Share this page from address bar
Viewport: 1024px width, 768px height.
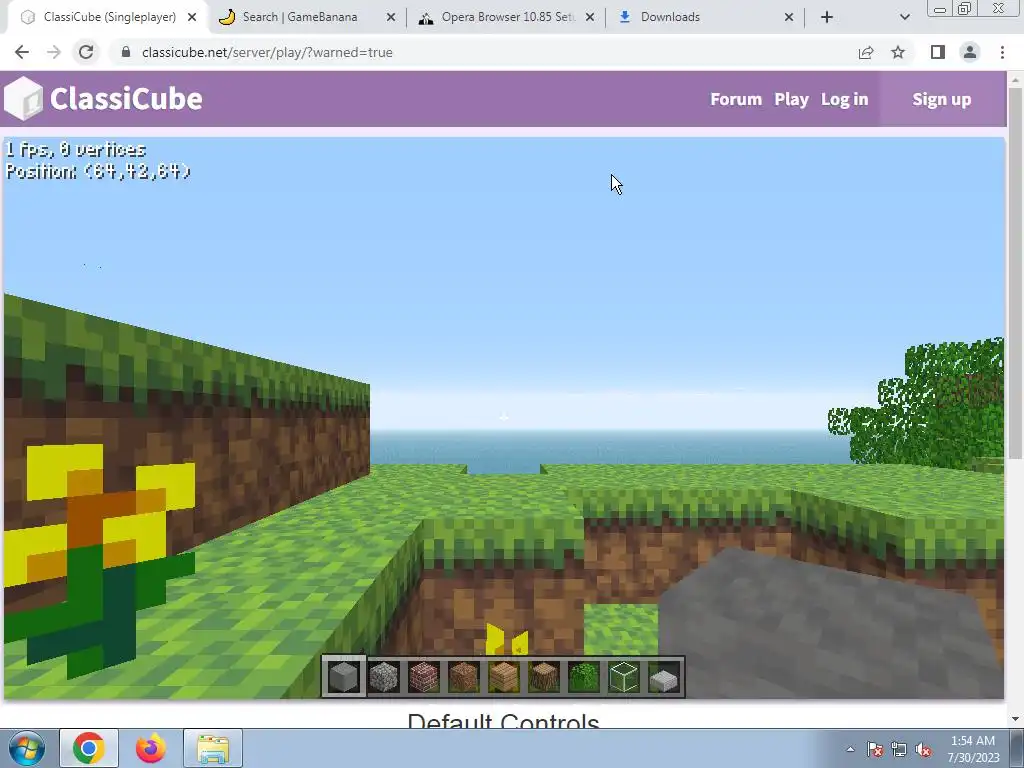coord(866,52)
